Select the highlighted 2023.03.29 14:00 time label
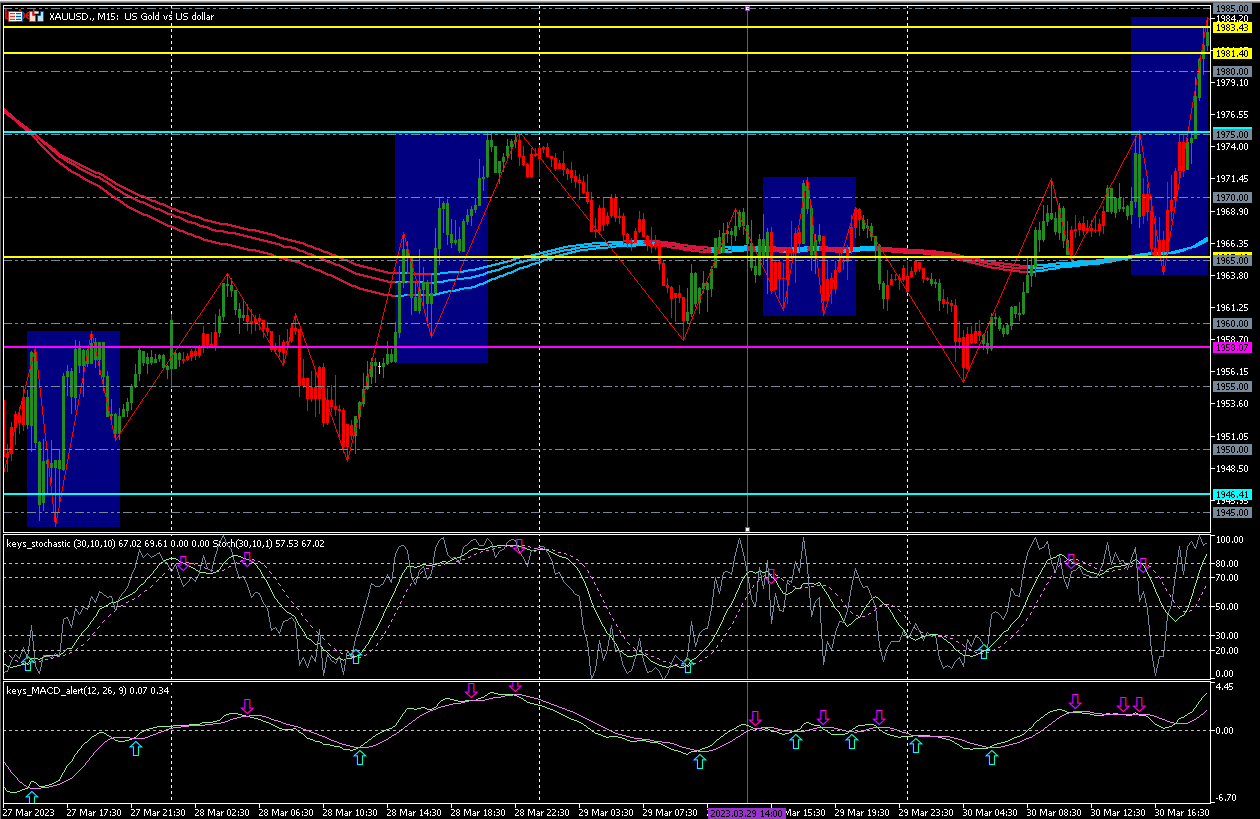 pyautogui.click(x=746, y=813)
